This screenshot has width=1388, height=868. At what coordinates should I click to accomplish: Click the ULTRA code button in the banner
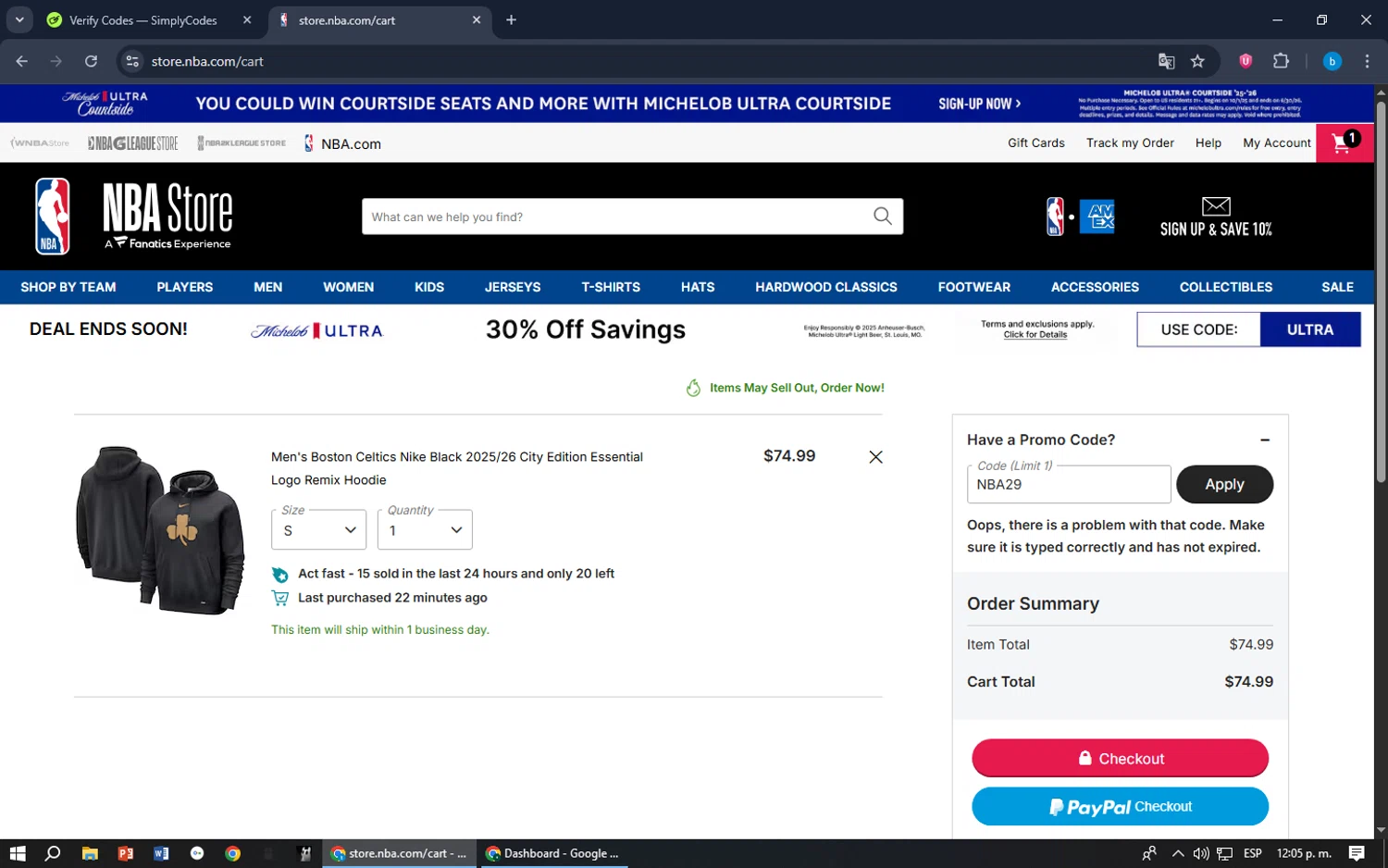(x=1309, y=329)
